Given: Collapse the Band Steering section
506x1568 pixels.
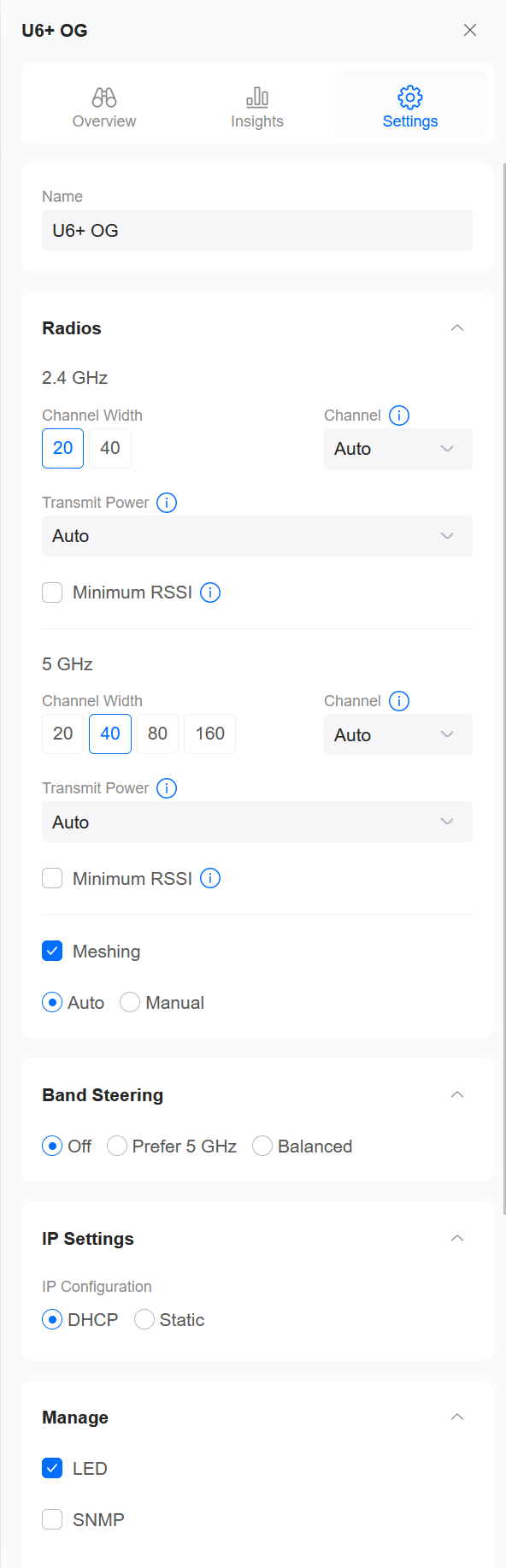Looking at the screenshot, I should click(457, 1094).
